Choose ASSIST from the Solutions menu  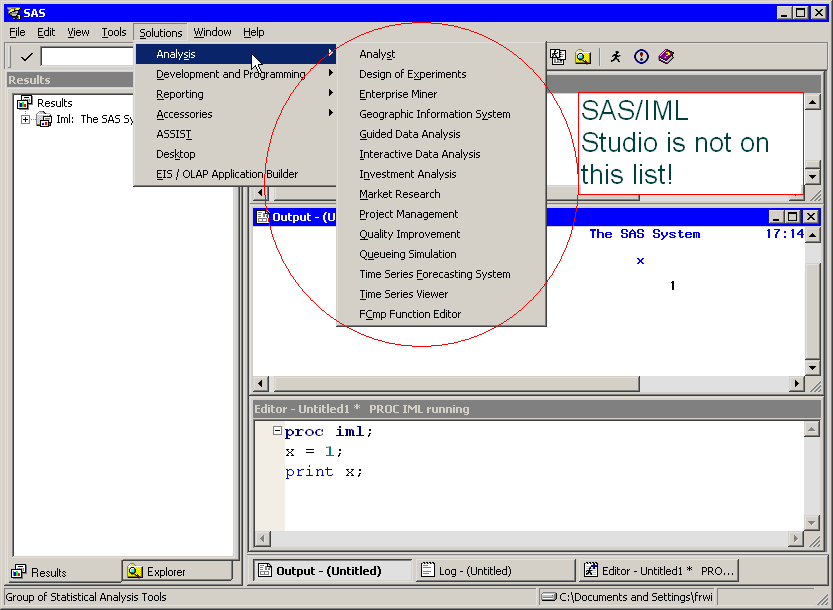(235, 134)
